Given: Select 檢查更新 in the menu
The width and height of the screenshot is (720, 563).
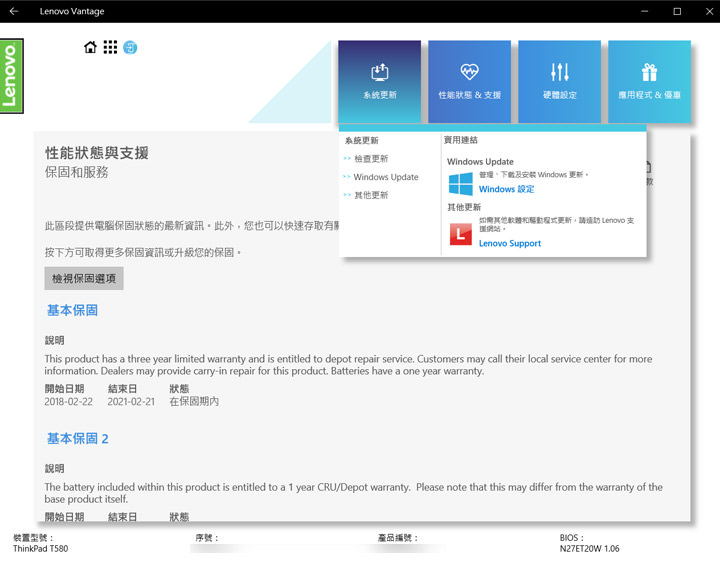Looking at the screenshot, I should [370, 159].
